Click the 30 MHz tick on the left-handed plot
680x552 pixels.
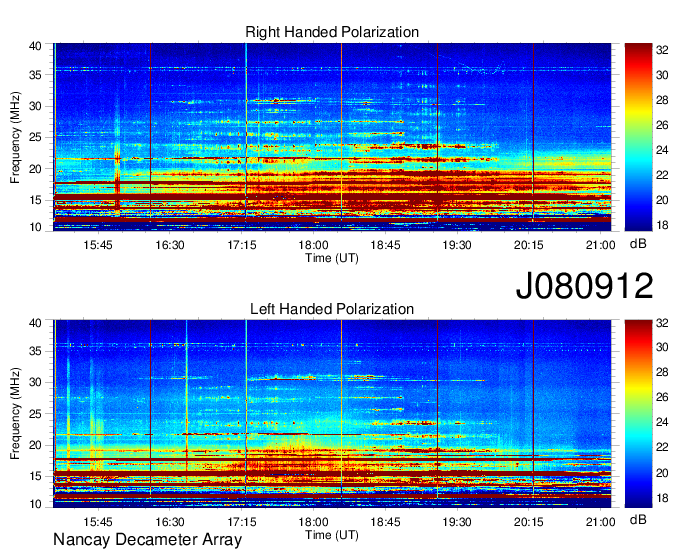[x=35, y=382]
